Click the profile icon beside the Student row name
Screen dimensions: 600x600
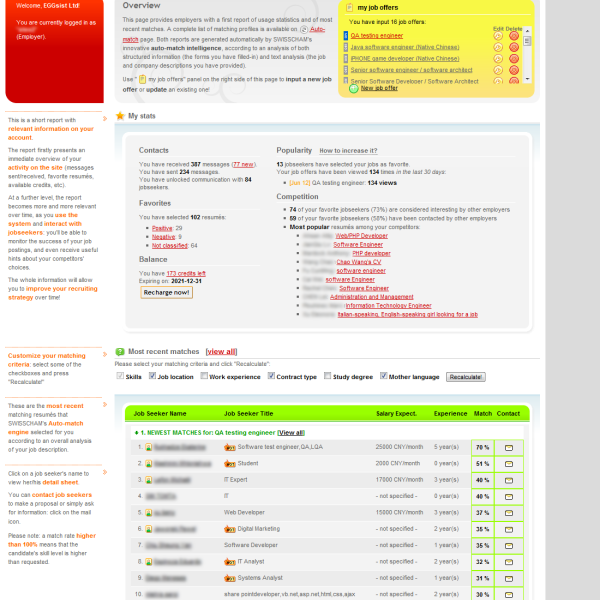pyautogui.click(x=148, y=464)
